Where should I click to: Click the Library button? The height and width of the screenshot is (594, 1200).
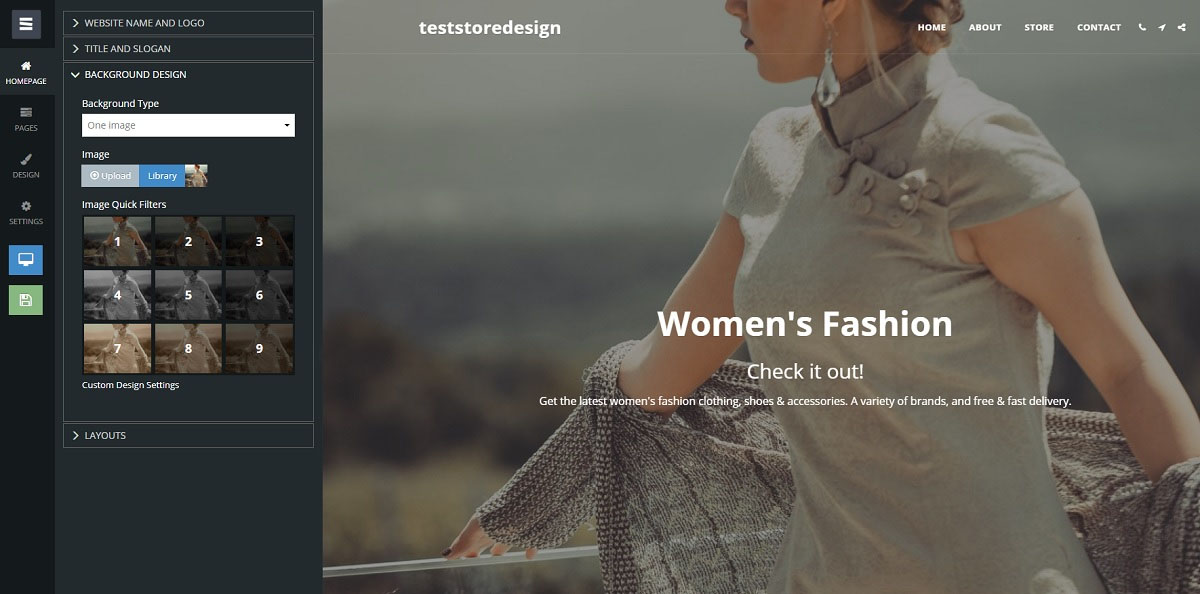162,176
